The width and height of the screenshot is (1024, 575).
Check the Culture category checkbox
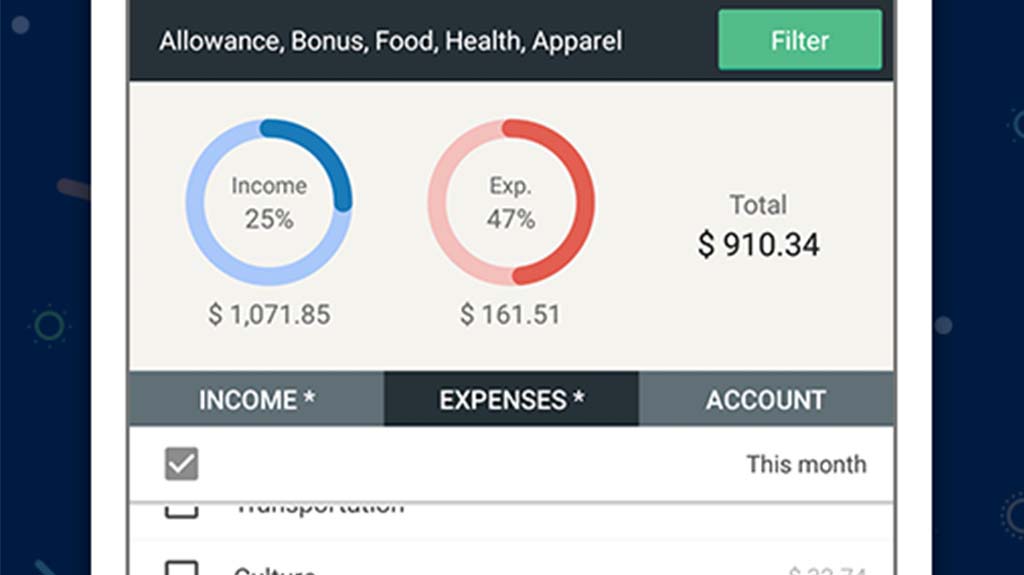[181, 568]
